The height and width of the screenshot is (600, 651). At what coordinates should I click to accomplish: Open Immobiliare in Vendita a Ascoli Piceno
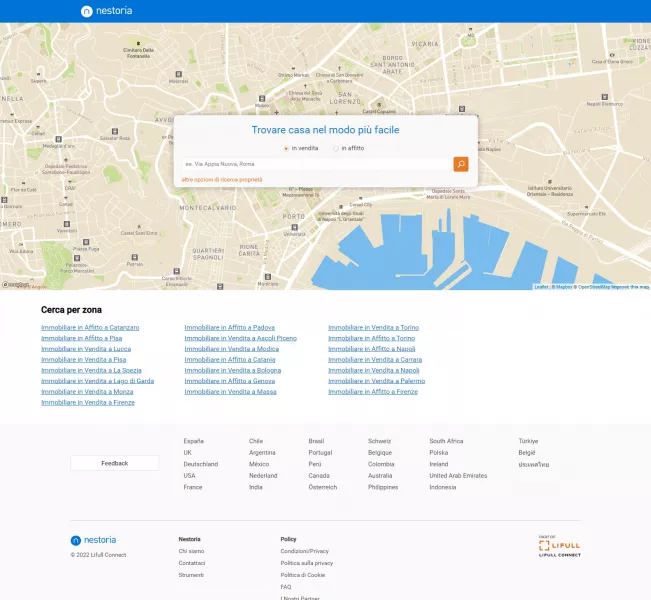pyautogui.click(x=241, y=338)
